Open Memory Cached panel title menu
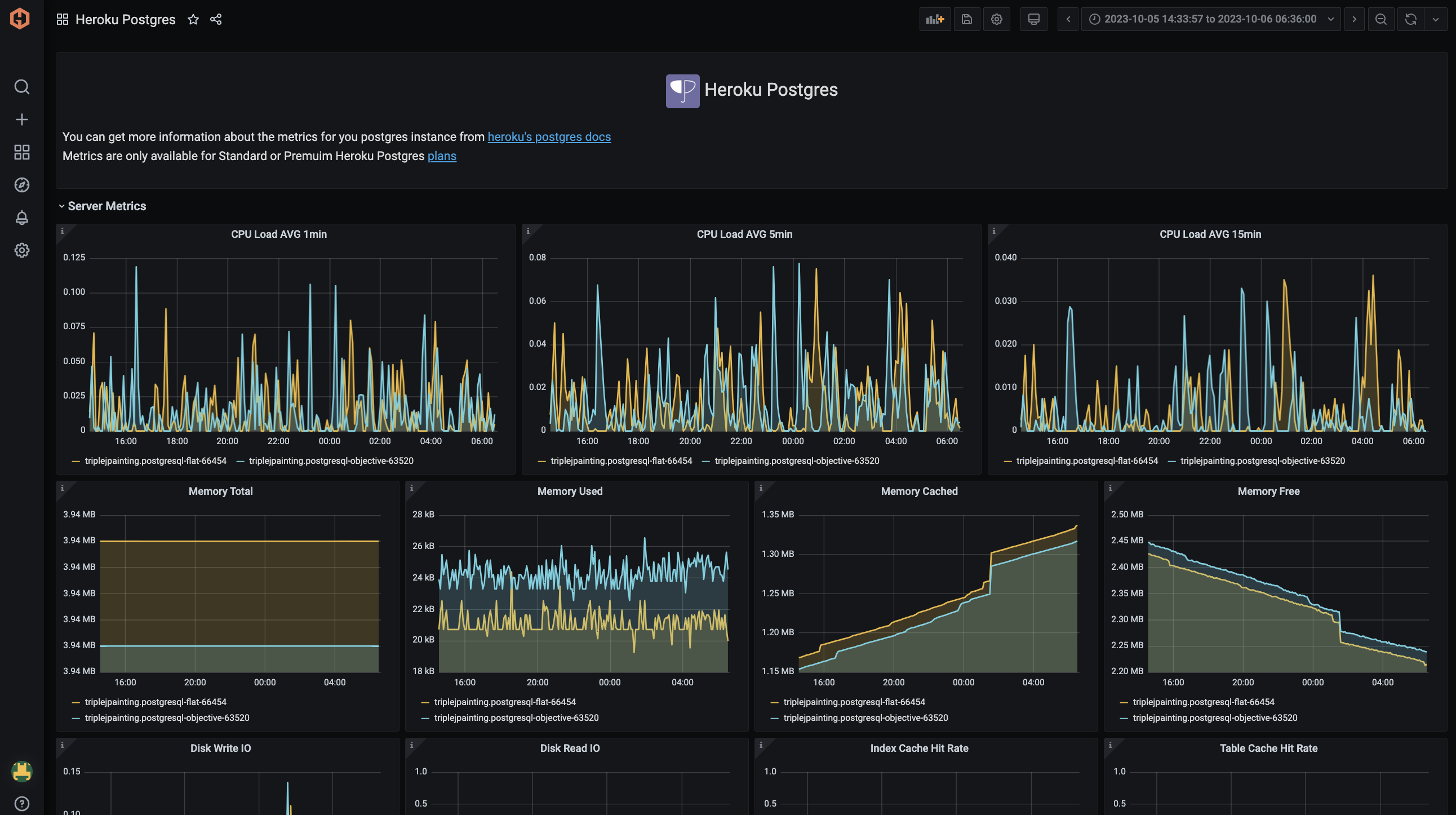1456x815 pixels. point(919,491)
